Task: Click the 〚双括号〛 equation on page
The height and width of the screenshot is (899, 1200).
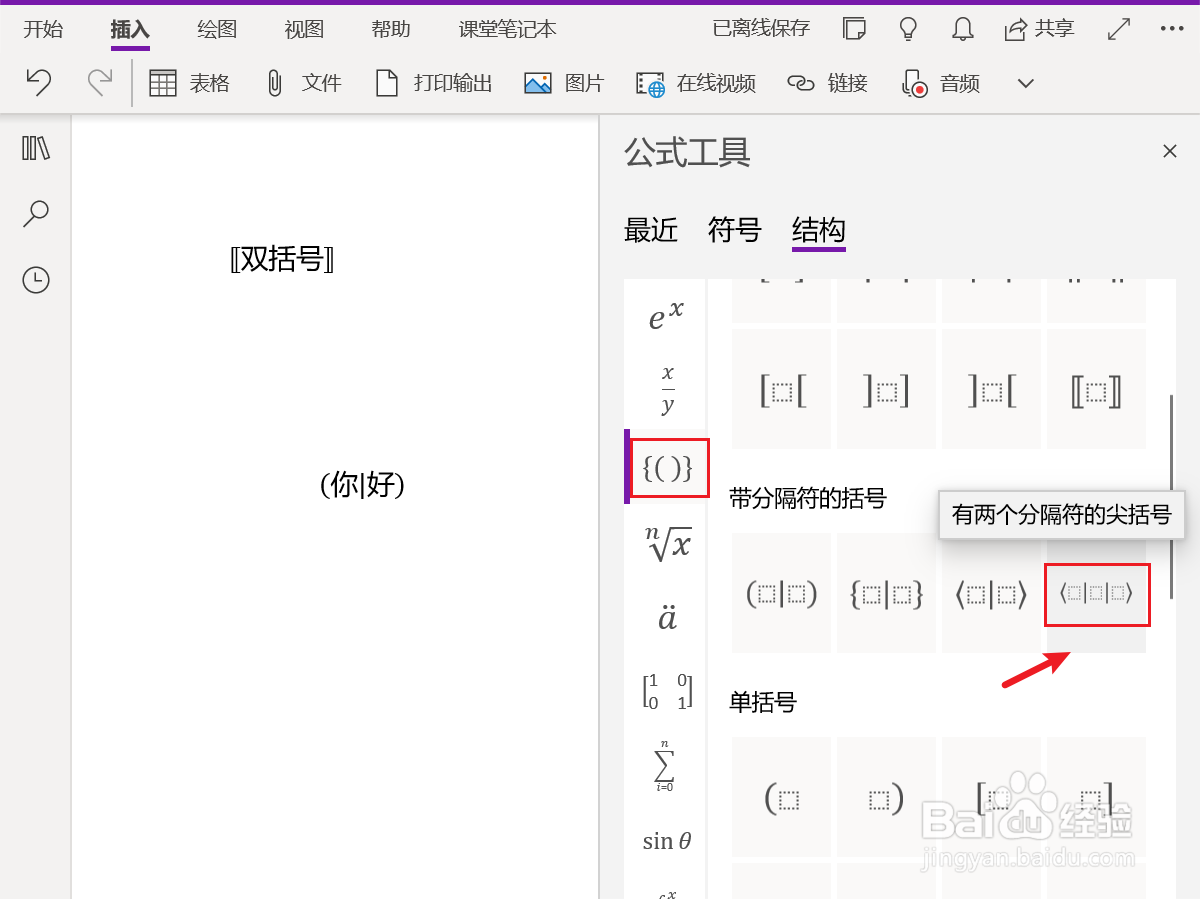Action: click(x=282, y=260)
